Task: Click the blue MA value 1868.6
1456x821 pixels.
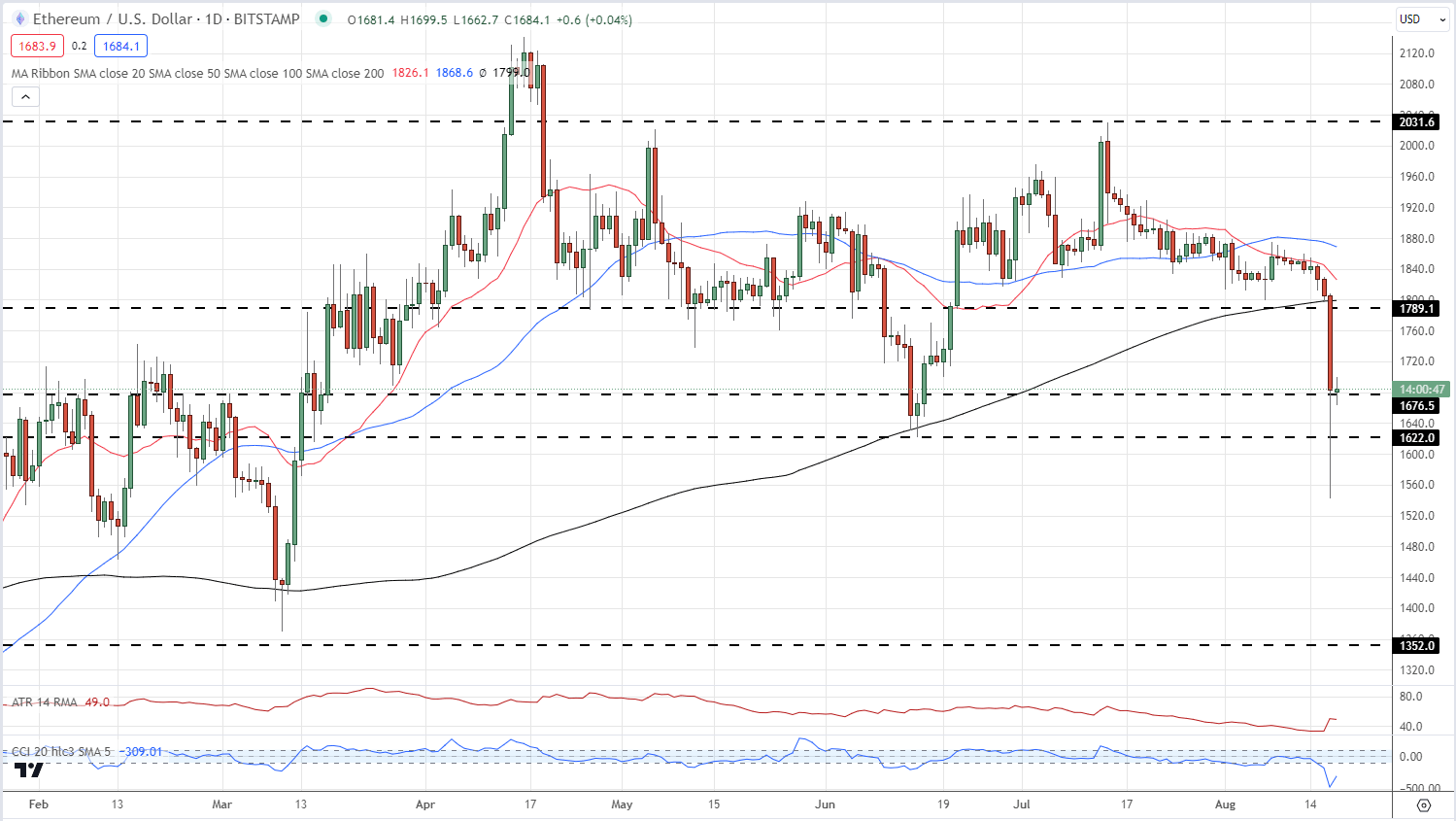Action: click(455, 73)
